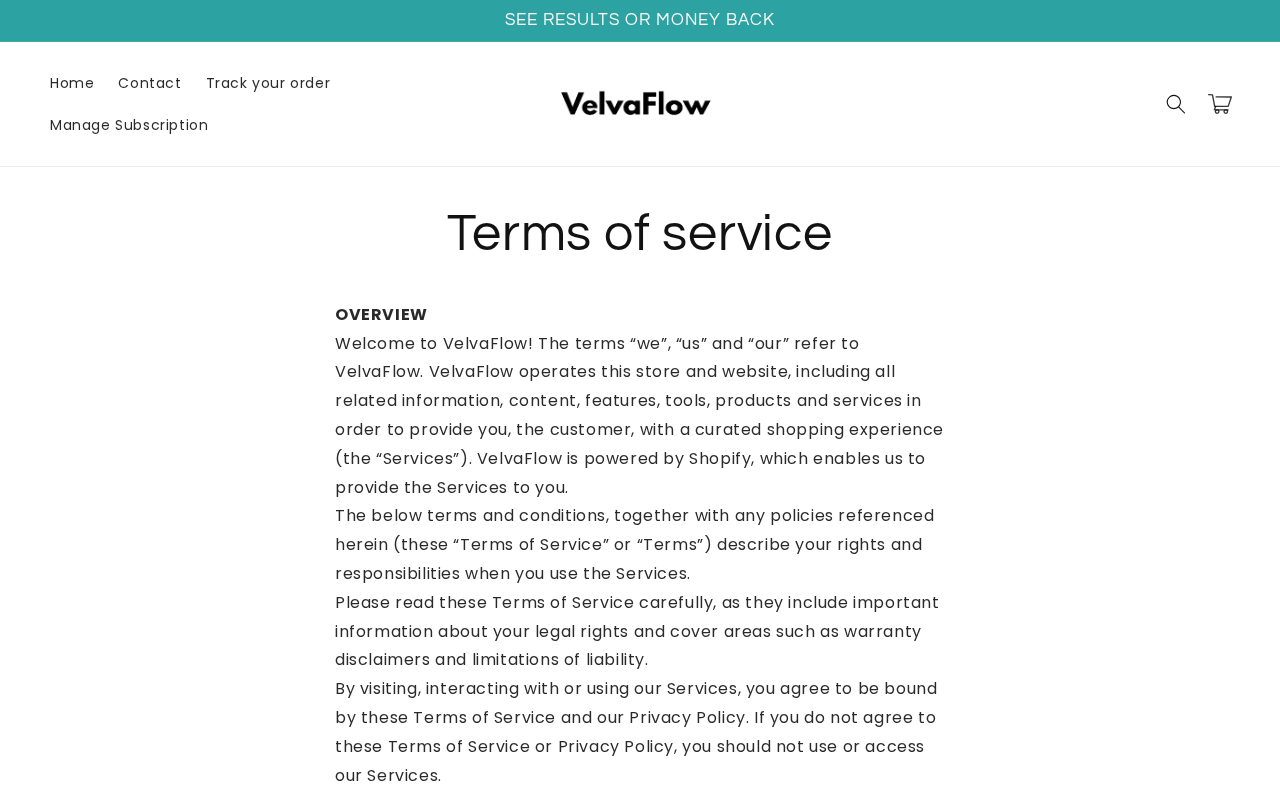Click the OVERVIEW section heading
Viewport: 1280px width, 800px height.
click(x=381, y=315)
